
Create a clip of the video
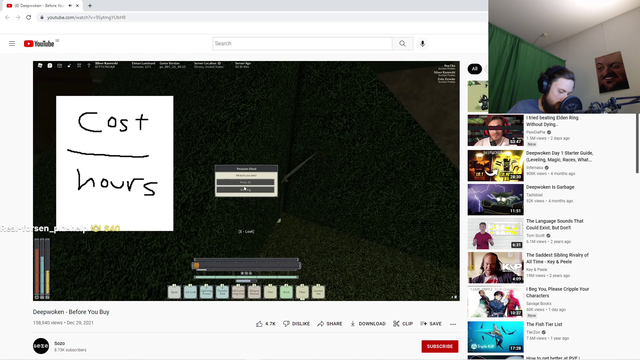click(403, 324)
